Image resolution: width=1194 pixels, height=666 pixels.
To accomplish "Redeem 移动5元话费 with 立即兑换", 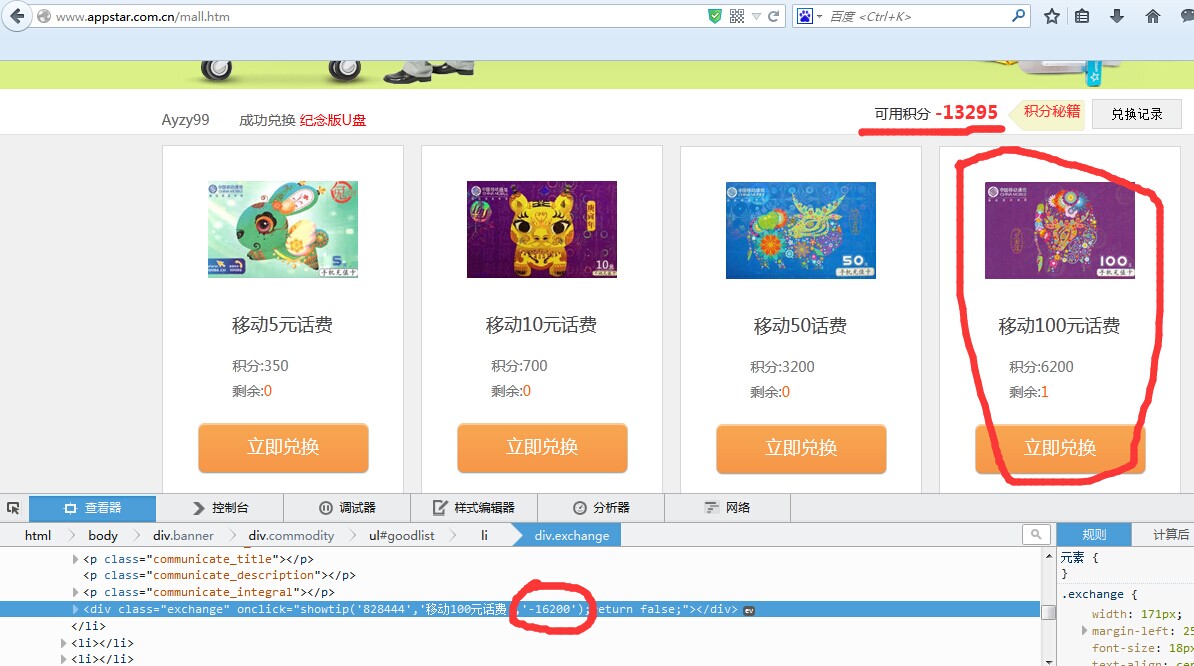I will pyautogui.click(x=283, y=448).
